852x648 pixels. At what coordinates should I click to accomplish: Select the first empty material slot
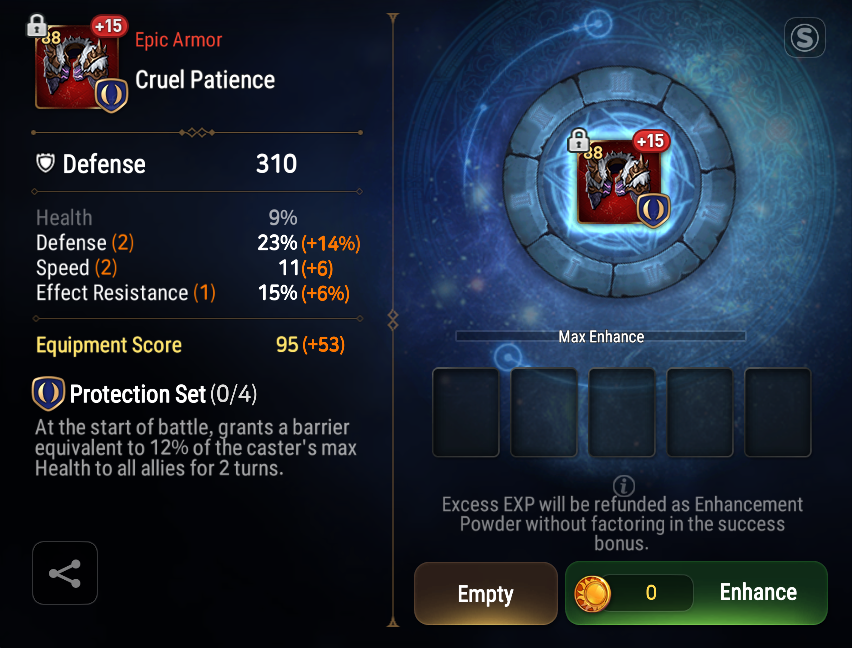pyautogui.click(x=466, y=412)
